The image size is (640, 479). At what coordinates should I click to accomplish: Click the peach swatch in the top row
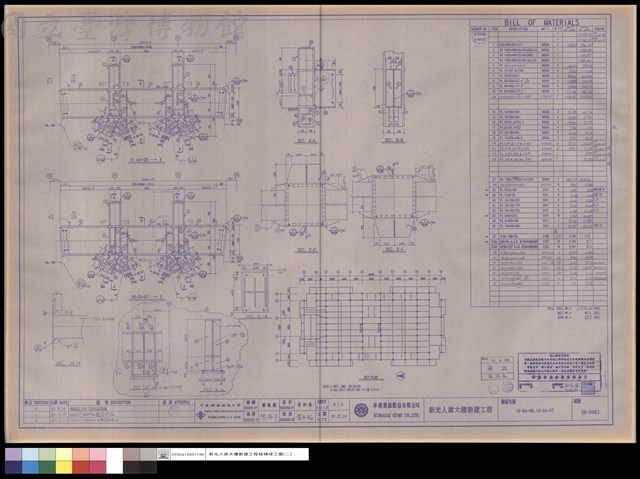(x=81, y=455)
